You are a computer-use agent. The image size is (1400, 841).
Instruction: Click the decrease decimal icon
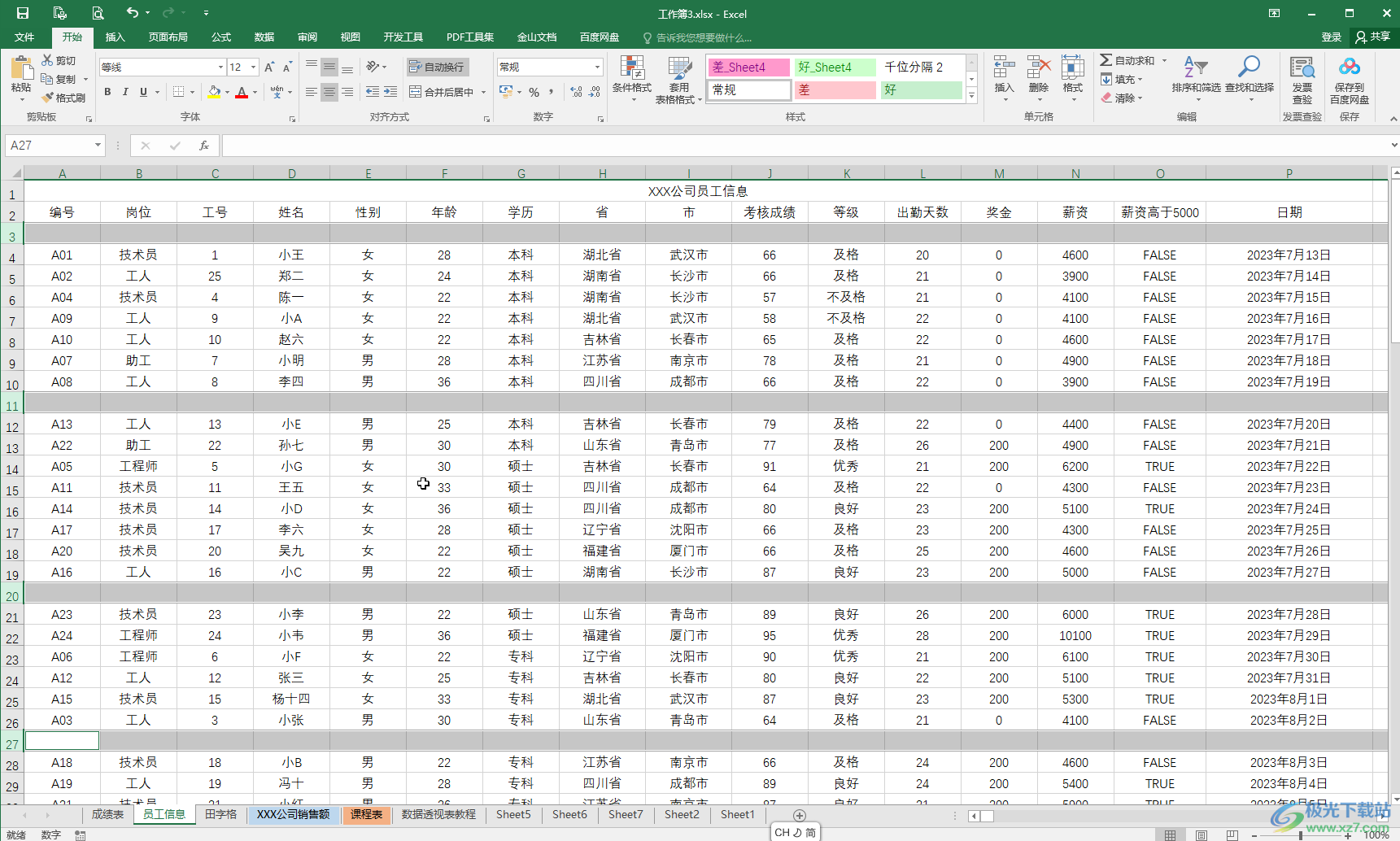click(x=595, y=92)
